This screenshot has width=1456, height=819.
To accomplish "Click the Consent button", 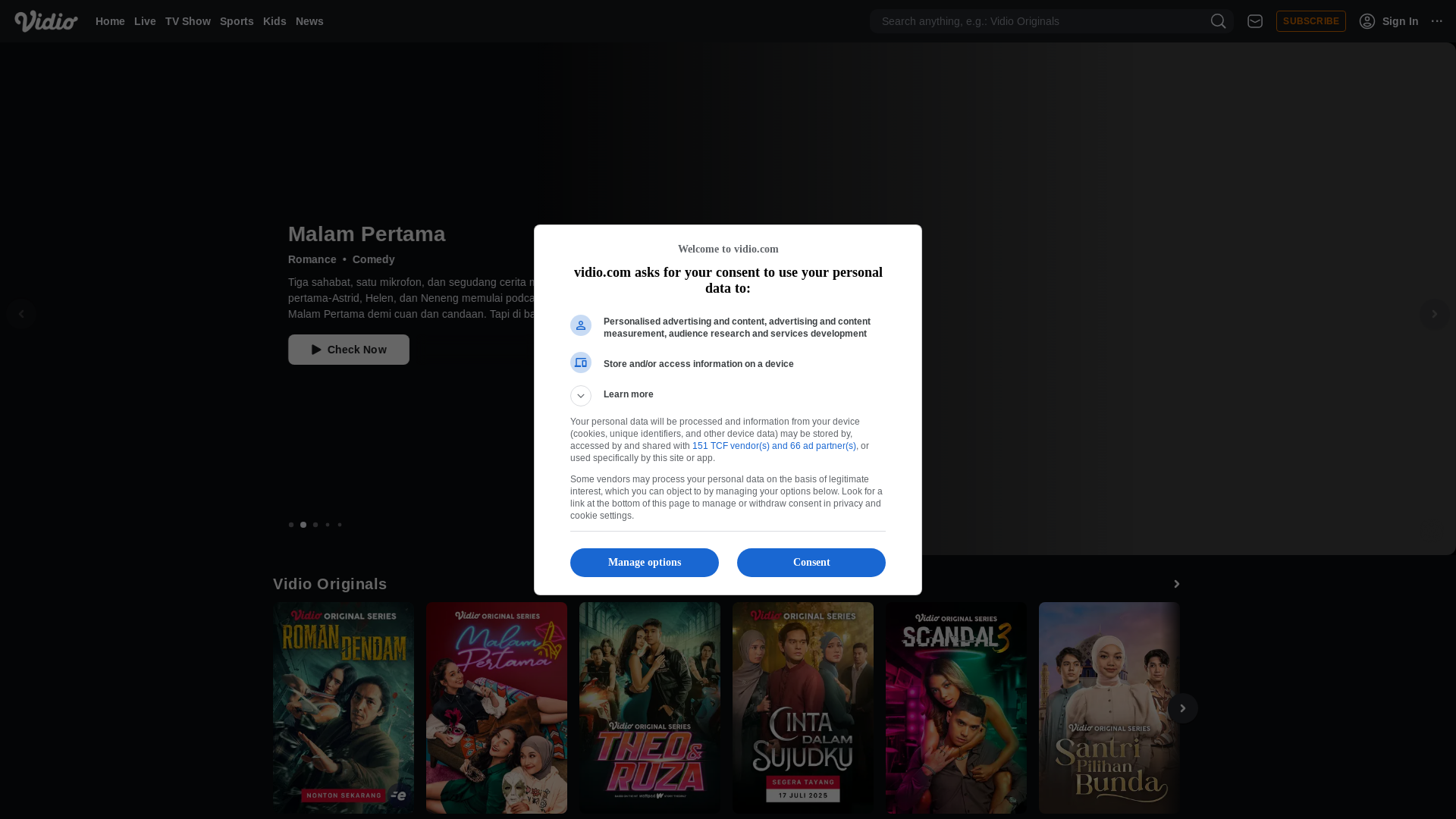I will [811, 563].
